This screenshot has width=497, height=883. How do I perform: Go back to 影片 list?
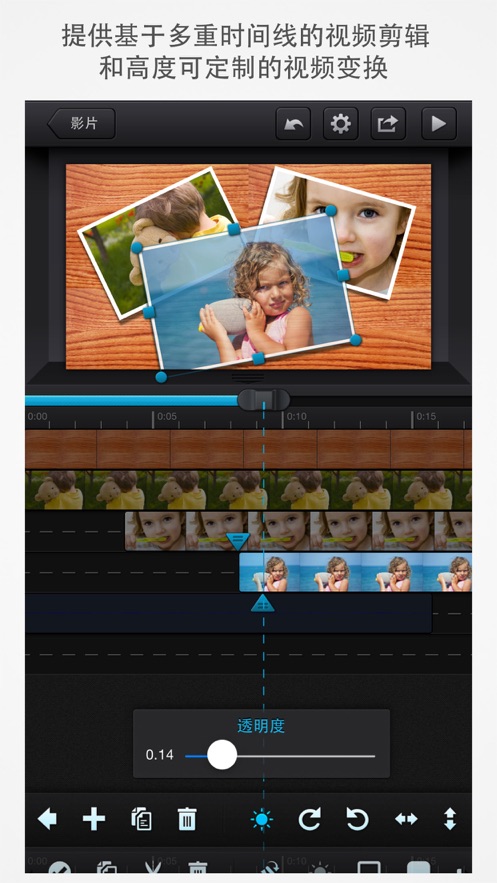[x=81, y=123]
